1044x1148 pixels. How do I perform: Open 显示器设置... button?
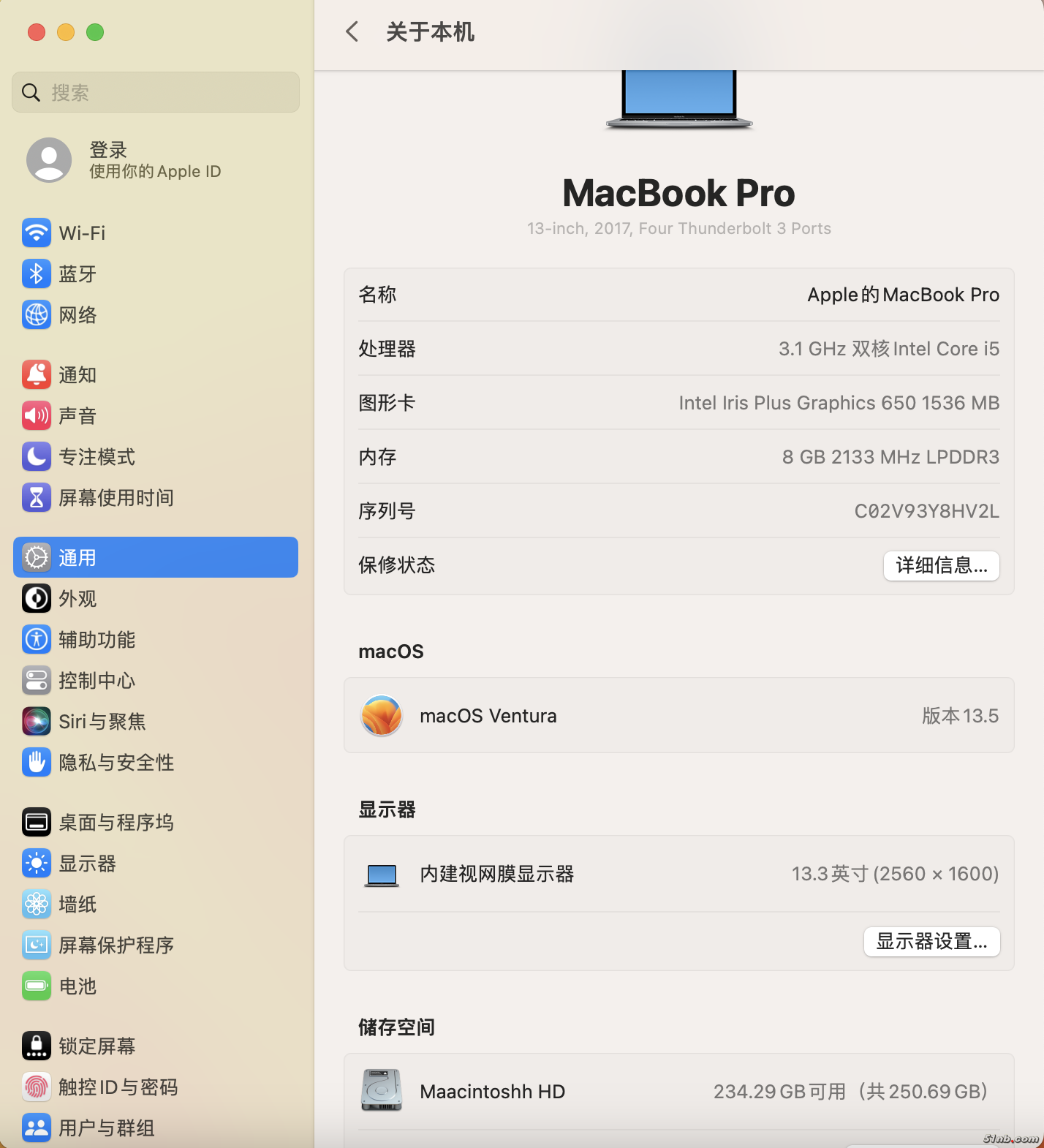click(x=932, y=942)
